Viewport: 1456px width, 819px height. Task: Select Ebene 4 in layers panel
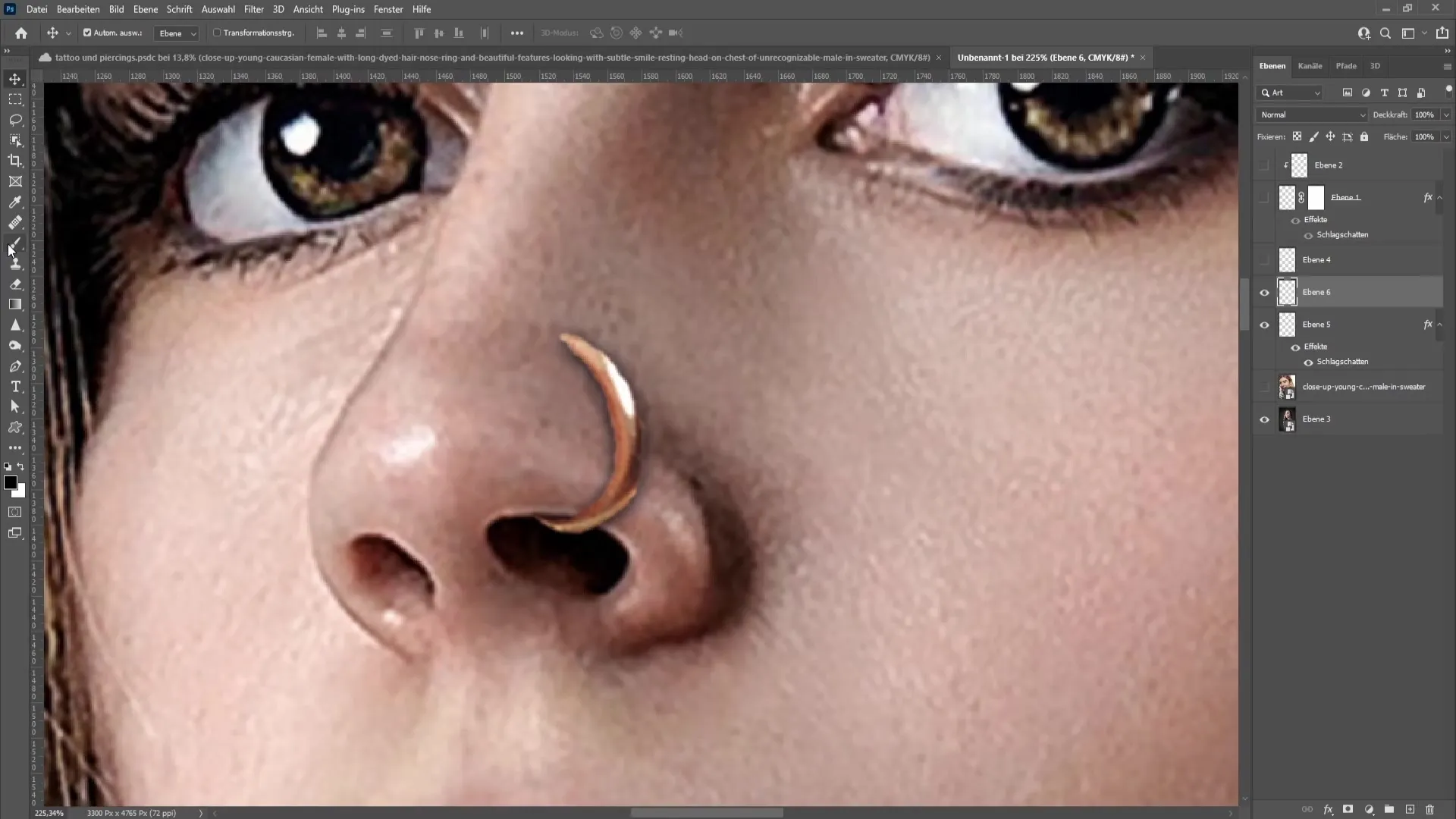click(1320, 260)
